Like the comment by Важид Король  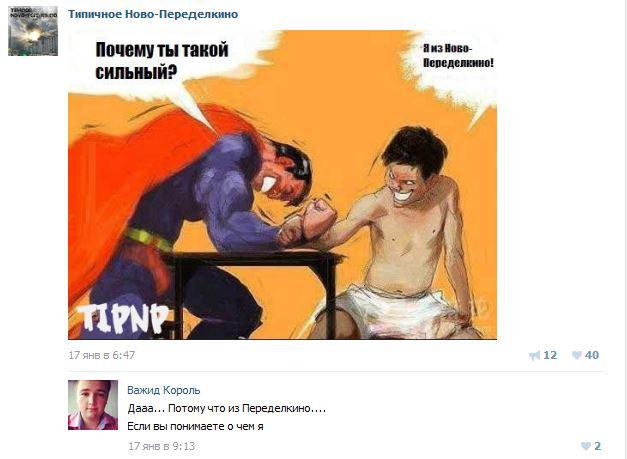click(x=586, y=446)
